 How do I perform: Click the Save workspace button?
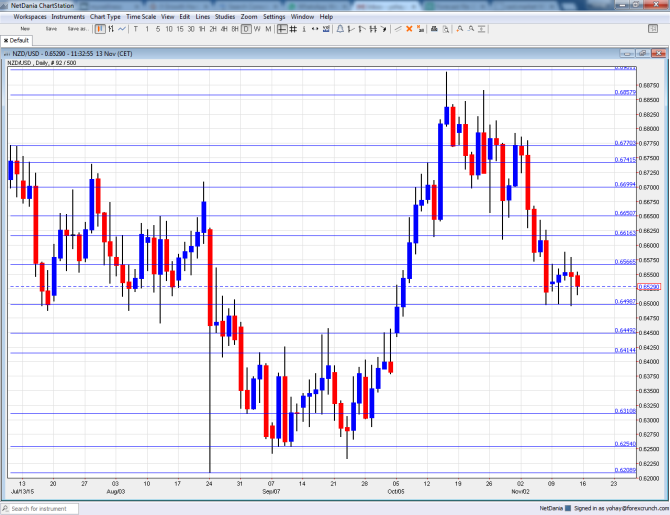(51, 29)
